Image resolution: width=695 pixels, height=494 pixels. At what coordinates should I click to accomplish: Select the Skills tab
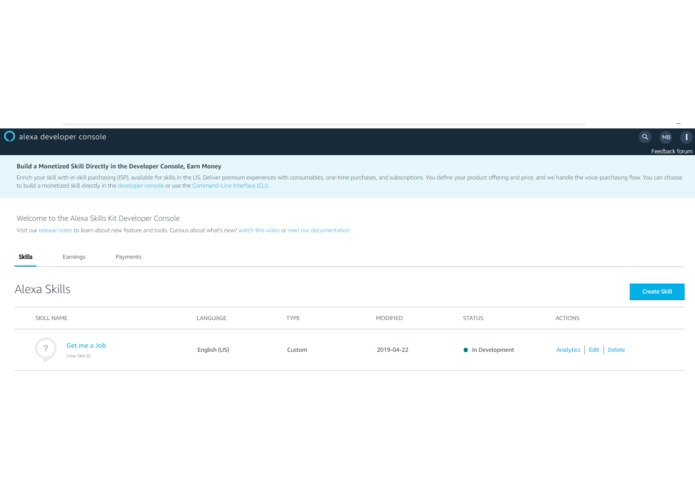[x=25, y=257]
